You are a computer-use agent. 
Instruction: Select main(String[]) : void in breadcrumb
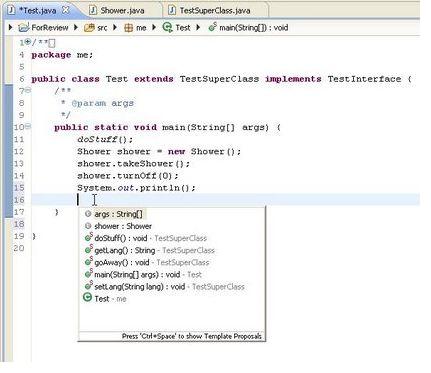[x=254, y=27]
